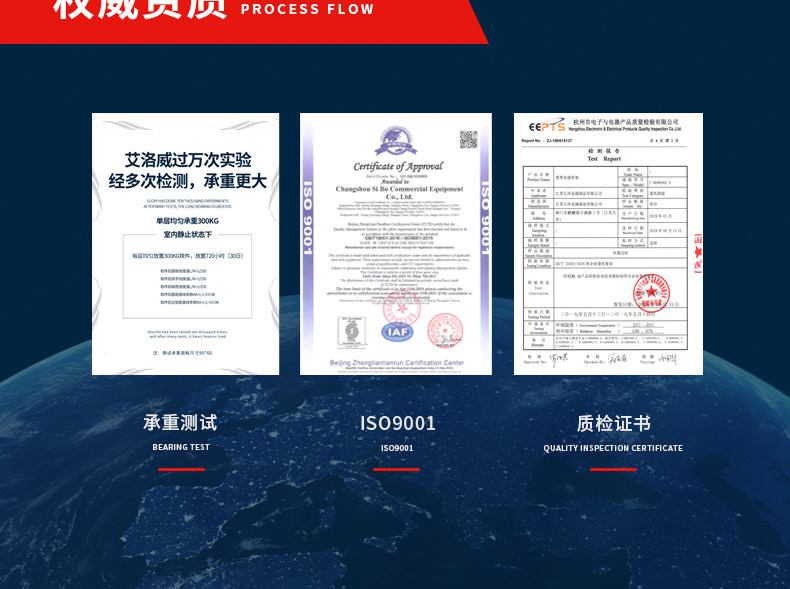The height and width of the screenshot is (589, 790).
Task: Click the pink seal right of IAF
Action: (445, 330)
